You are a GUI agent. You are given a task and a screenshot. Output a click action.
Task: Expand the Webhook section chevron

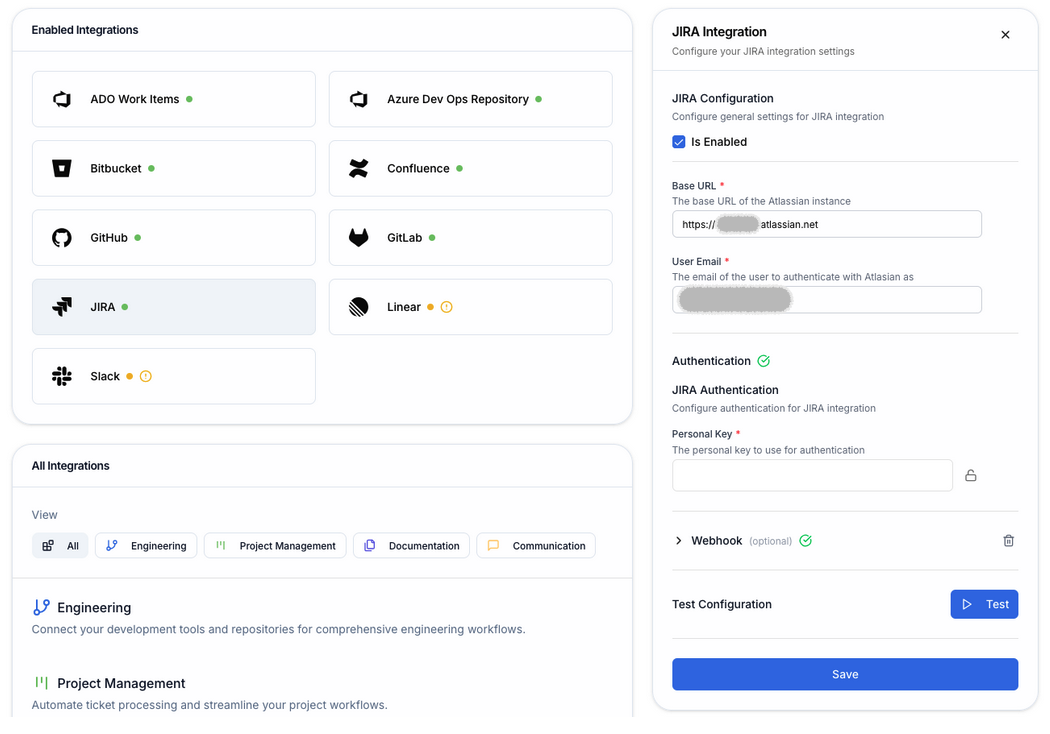(x=678, y=540)
